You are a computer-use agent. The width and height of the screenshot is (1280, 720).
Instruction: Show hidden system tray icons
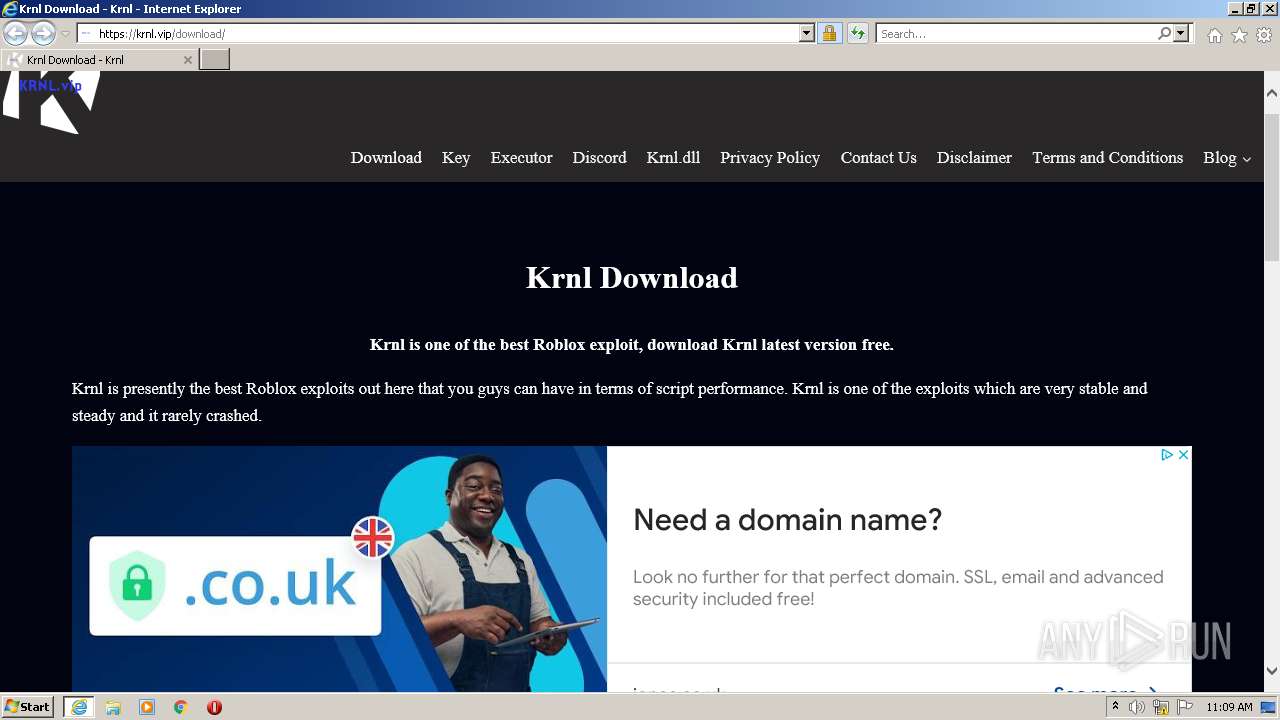click(1115, 707)
